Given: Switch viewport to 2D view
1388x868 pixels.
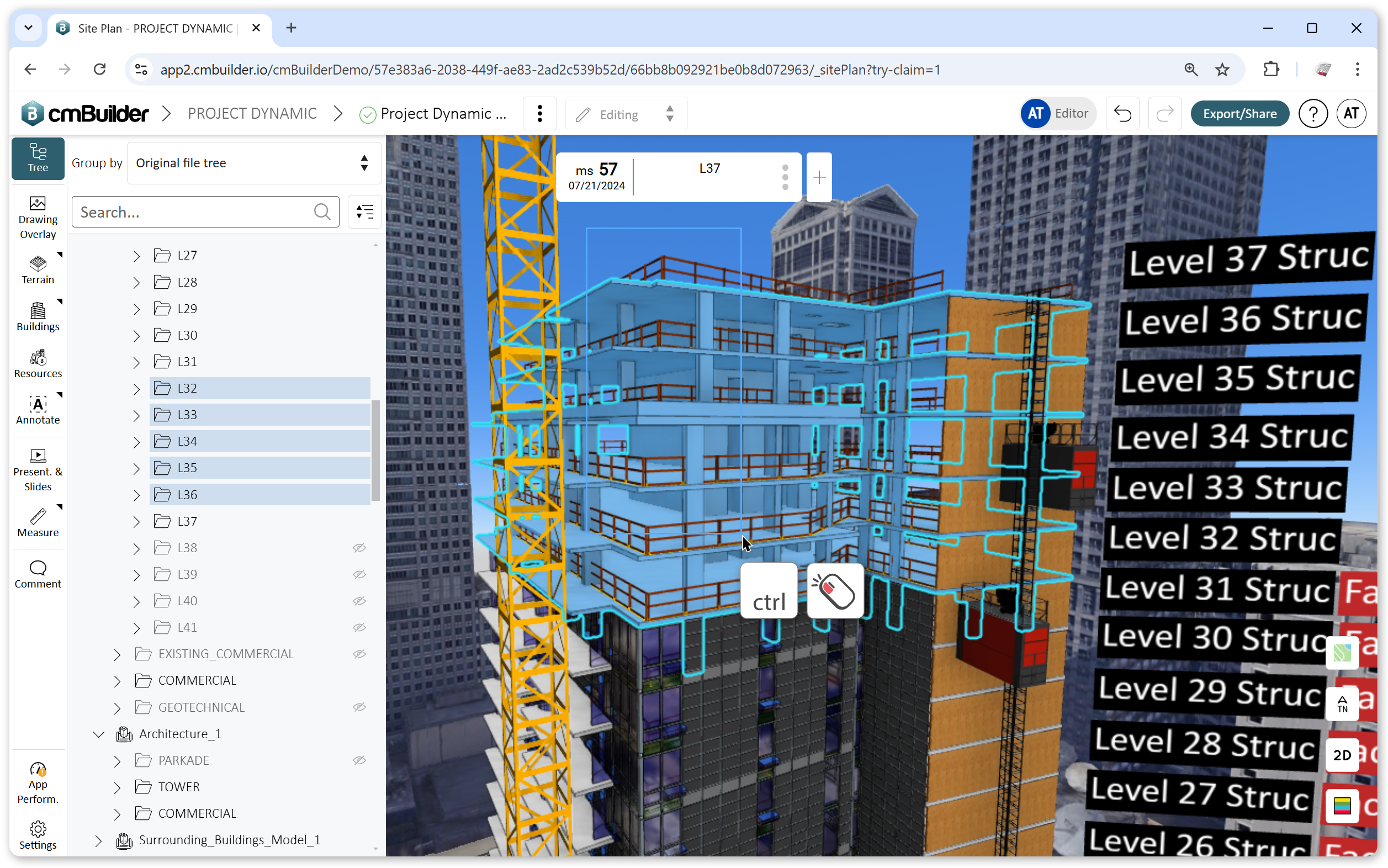Looking at the screenshot, I should [x=1342, y=755].
